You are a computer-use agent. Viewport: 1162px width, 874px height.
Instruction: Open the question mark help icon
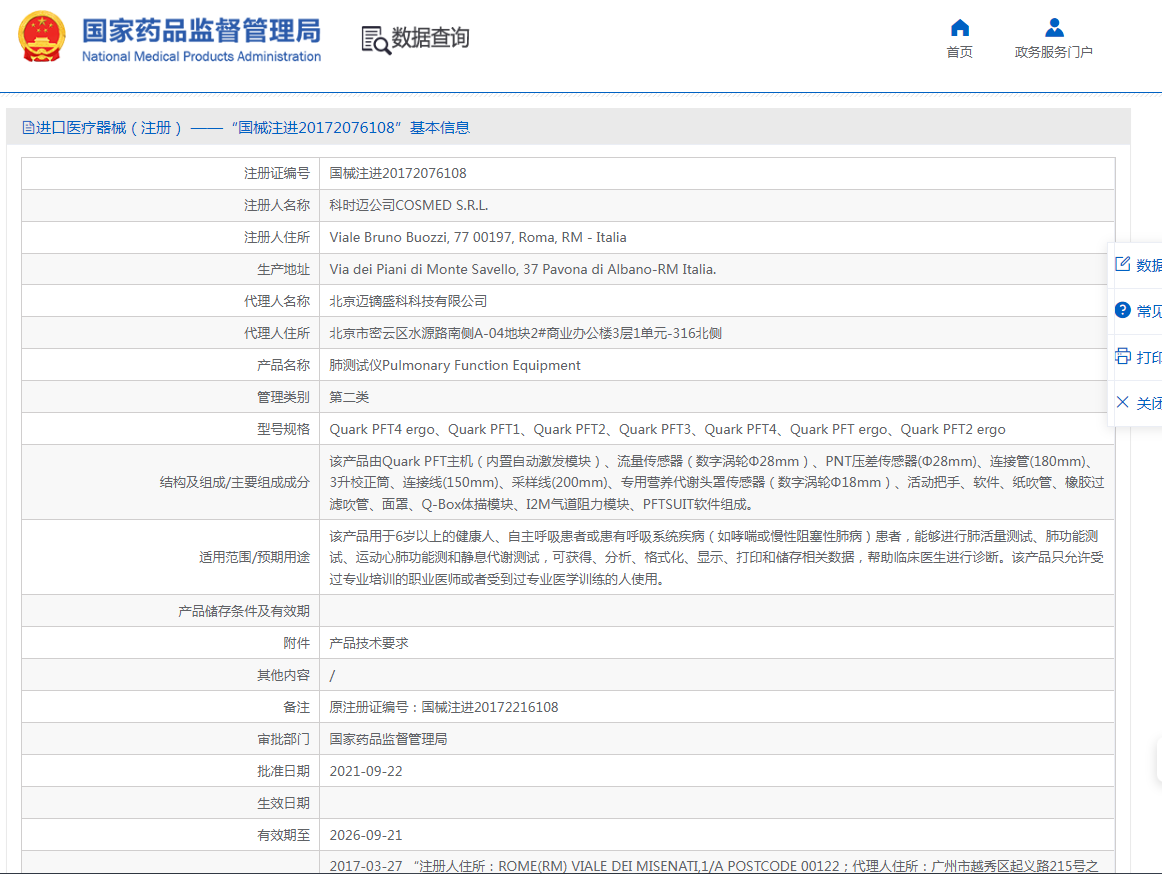pos(1123,310)
